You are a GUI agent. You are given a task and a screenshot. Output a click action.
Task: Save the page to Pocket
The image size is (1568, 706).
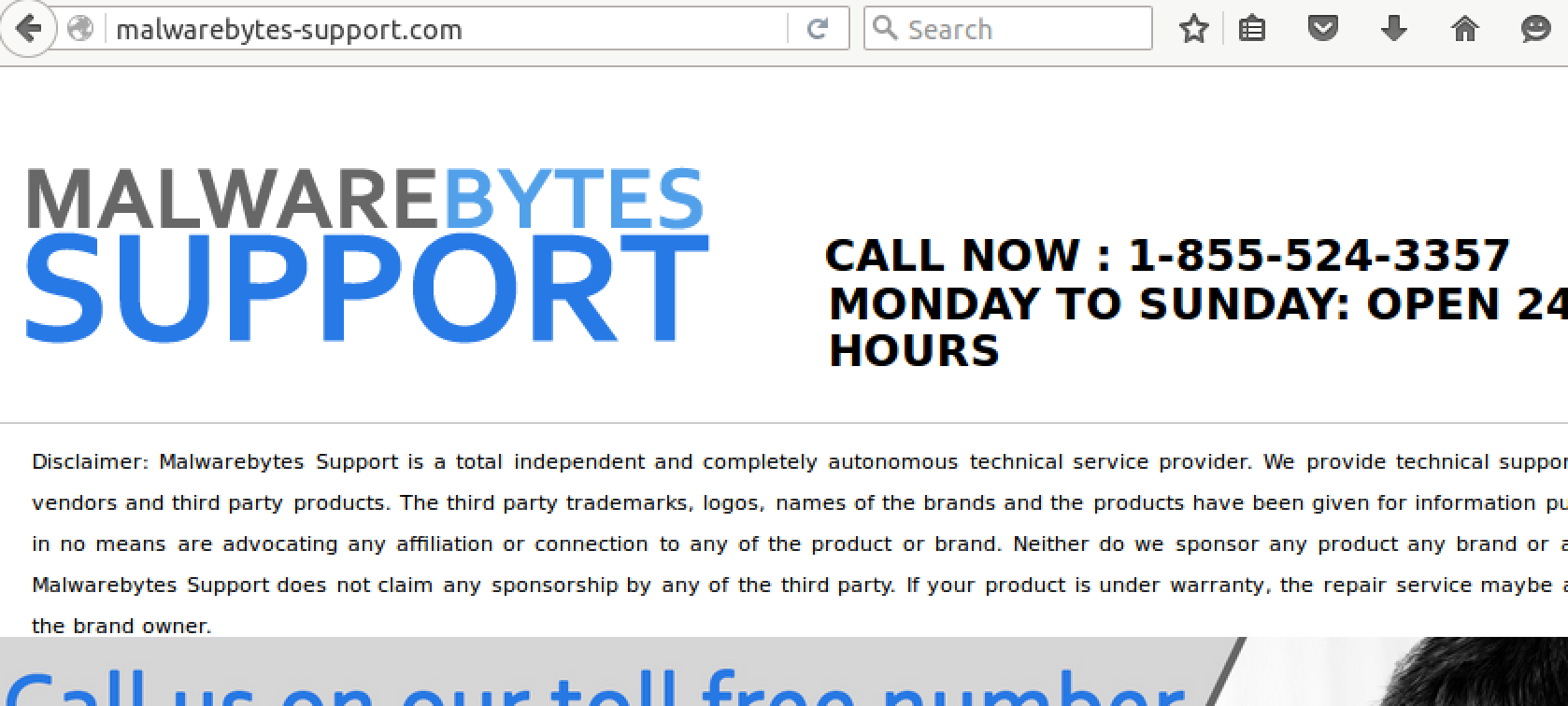coord(1322,29)
